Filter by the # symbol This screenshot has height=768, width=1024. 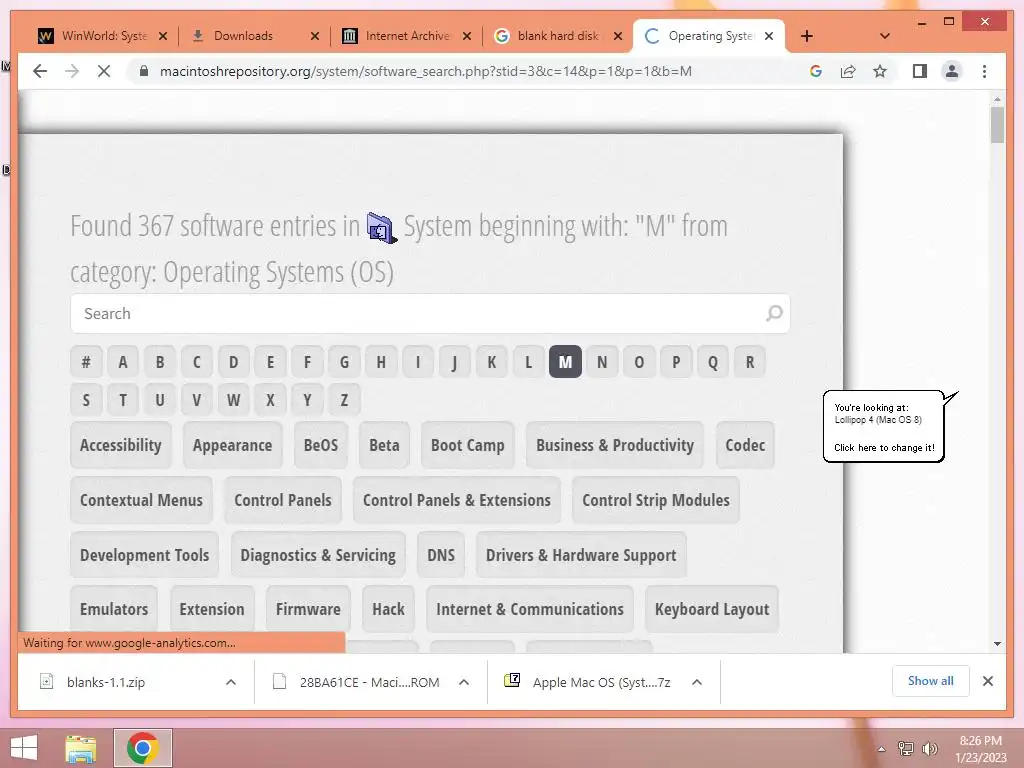[x=86, y=362]
